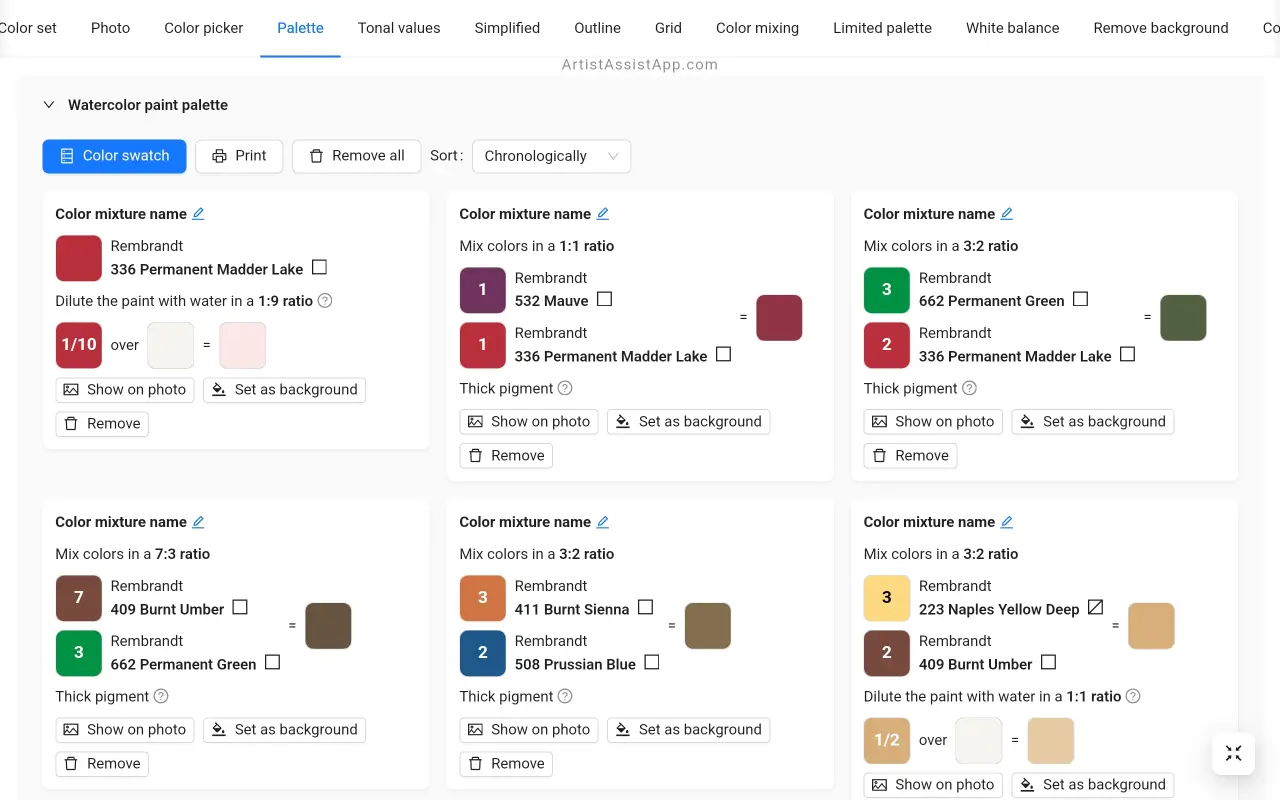Remove the Mauve mixture card
Screen dimensions: 1280x800
tap(506, 456)
